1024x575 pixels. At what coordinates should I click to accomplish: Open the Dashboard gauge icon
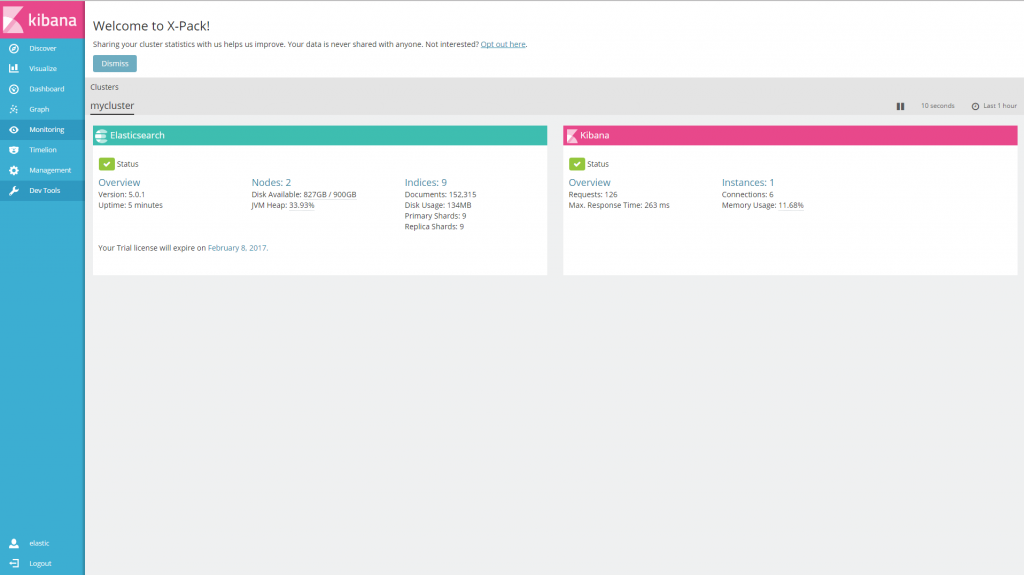pos(14,89)
